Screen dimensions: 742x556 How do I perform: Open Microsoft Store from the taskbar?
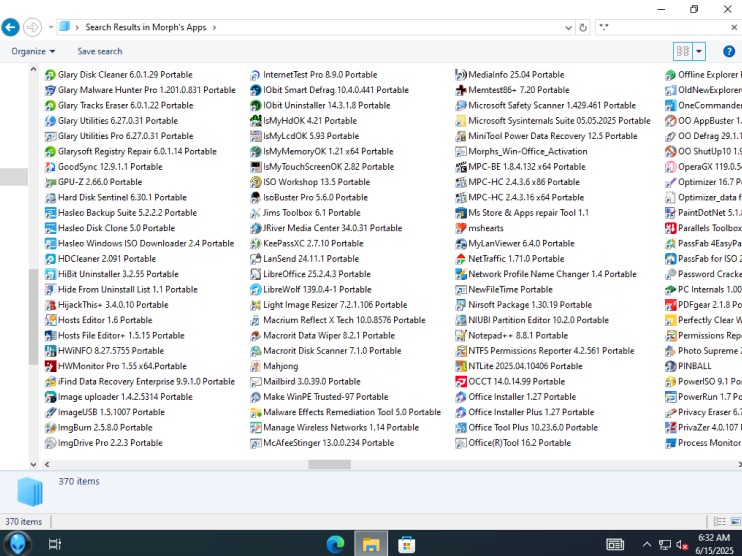pyautogui.click(x=406, y=545)
